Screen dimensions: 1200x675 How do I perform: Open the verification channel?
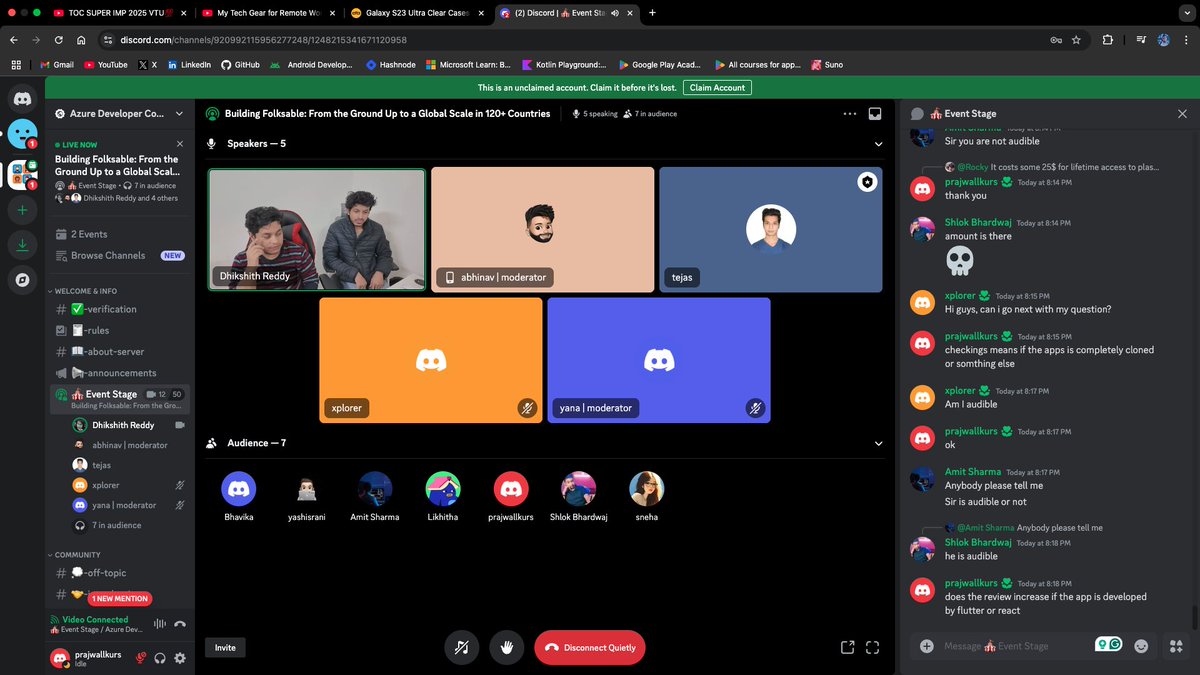pos(120,309)
